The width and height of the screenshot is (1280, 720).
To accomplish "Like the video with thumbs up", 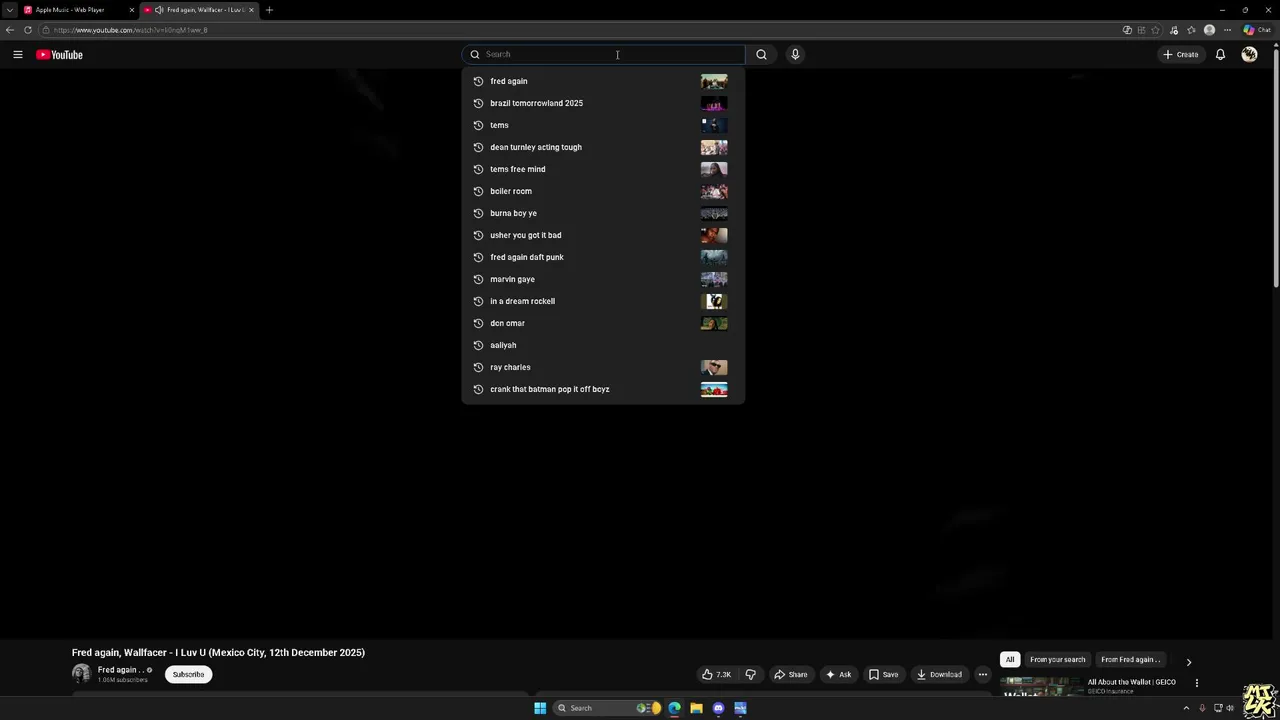I will (716, 674).
